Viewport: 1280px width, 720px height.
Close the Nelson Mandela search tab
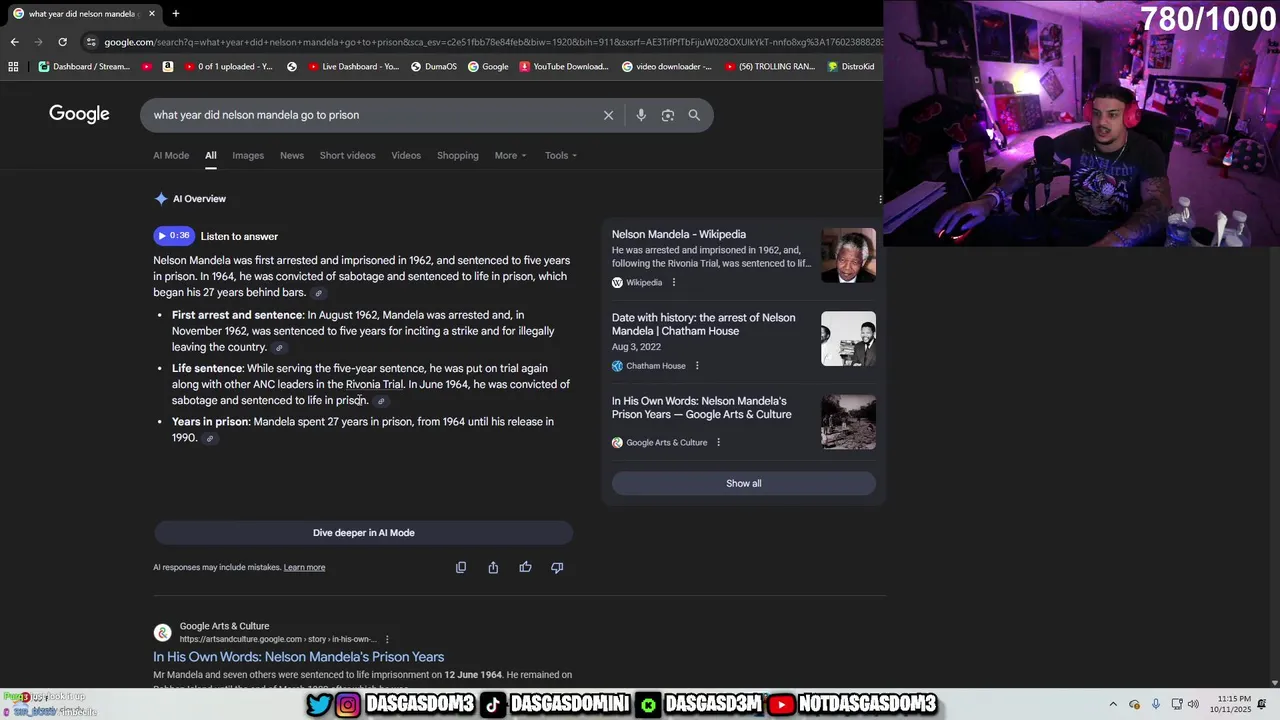pos(151,13)
